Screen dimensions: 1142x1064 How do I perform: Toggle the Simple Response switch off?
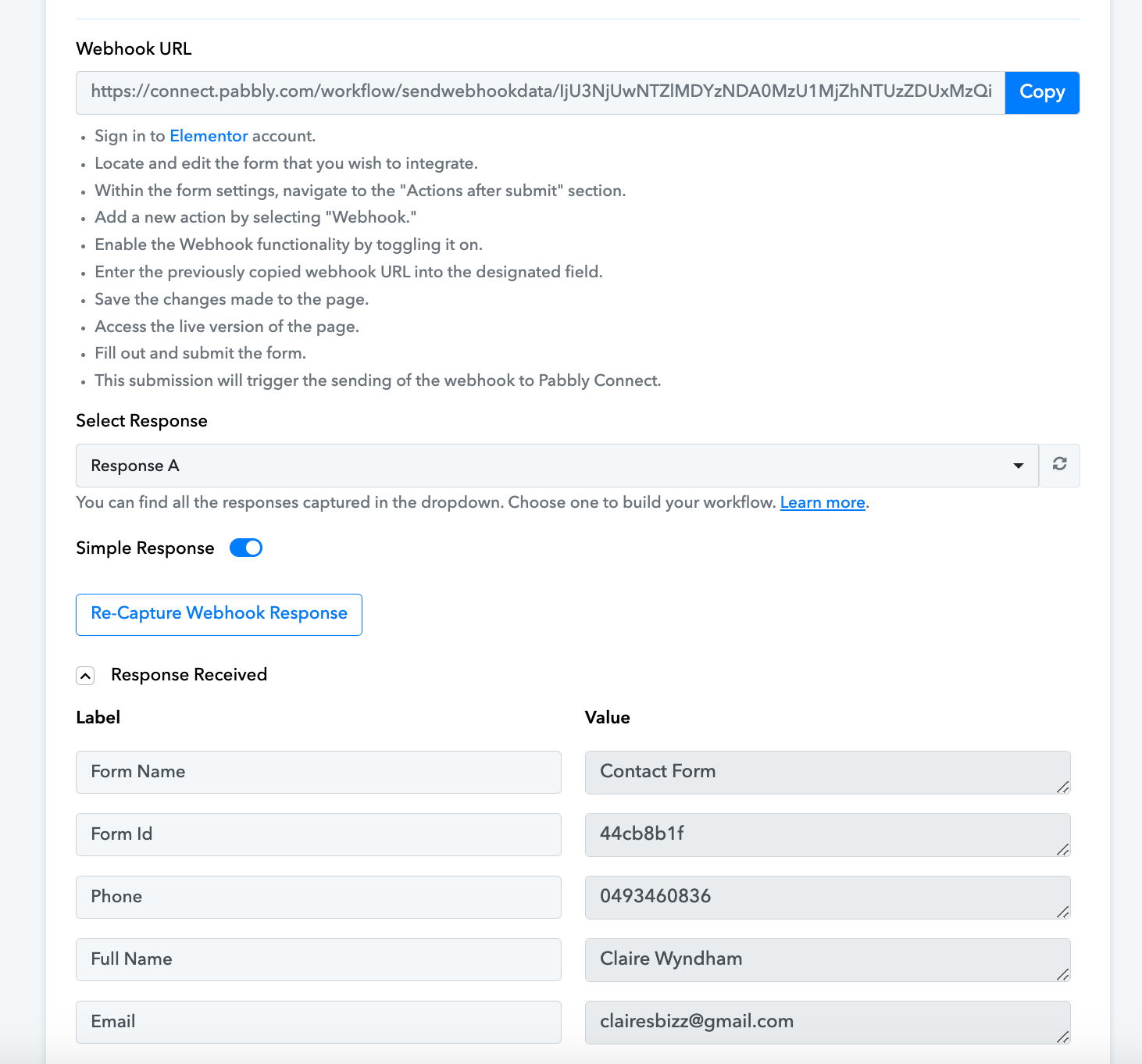tap(246, 548)
